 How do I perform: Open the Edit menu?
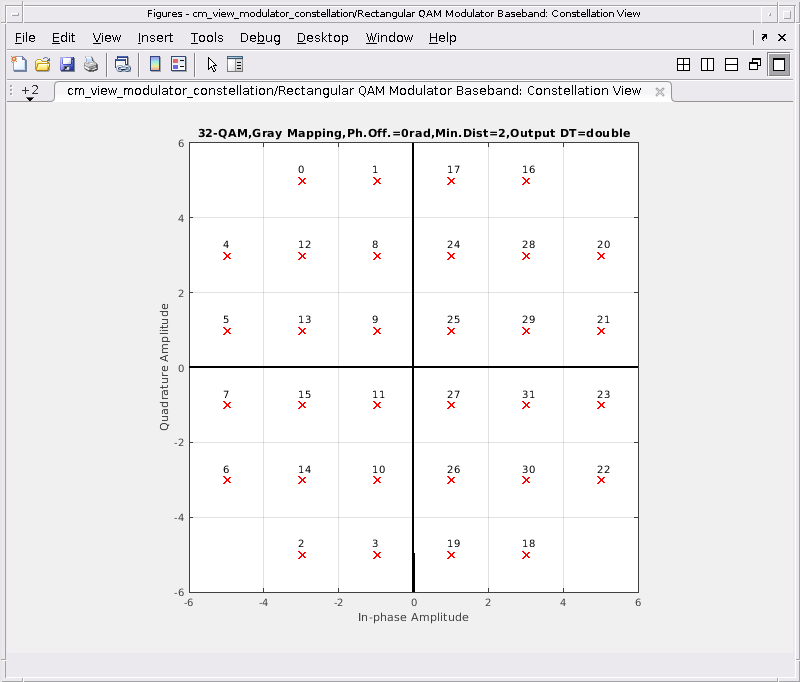click(x=63, y=38)
